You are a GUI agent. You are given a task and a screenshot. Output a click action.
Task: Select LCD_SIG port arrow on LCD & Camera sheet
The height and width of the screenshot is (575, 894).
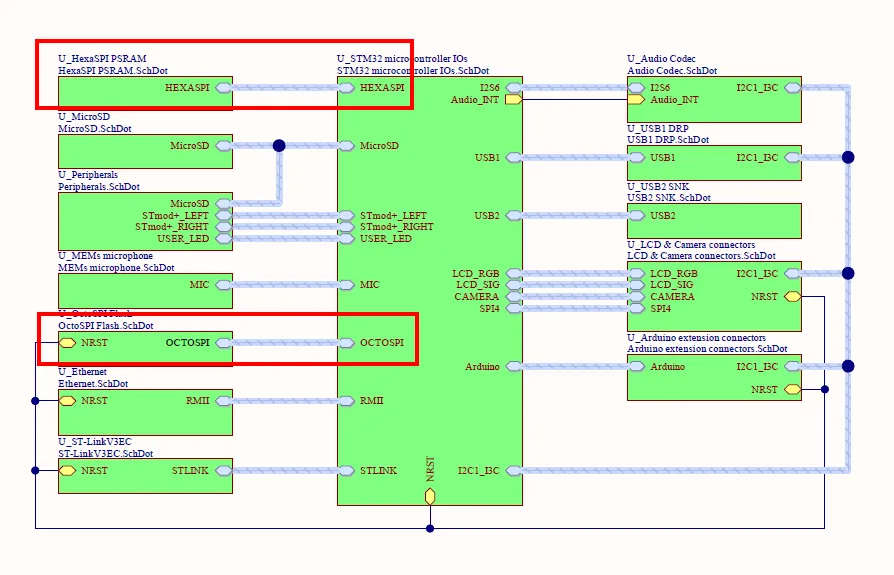(636, 285)
